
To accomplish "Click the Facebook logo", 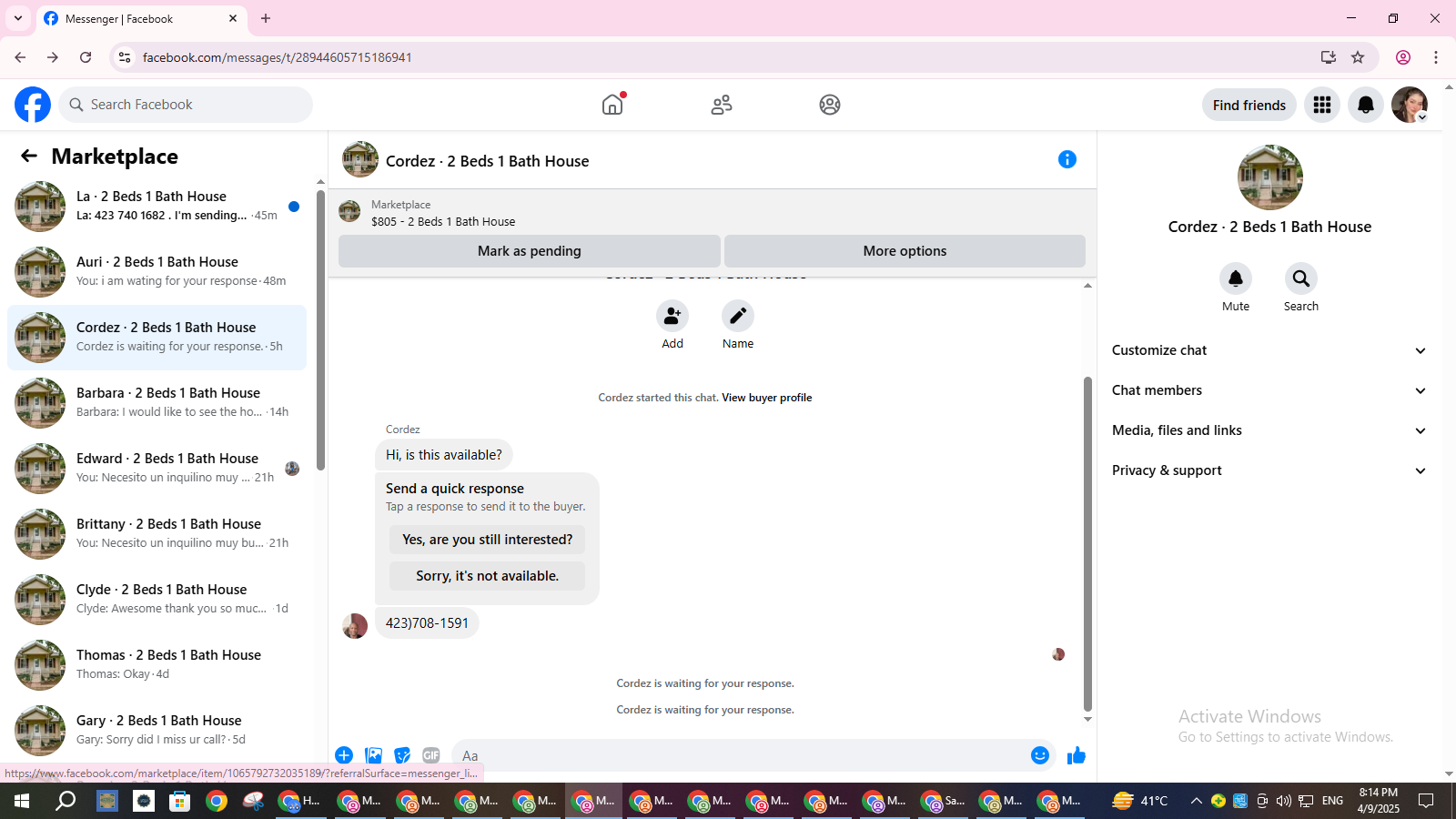I will [x=33, y=105].
